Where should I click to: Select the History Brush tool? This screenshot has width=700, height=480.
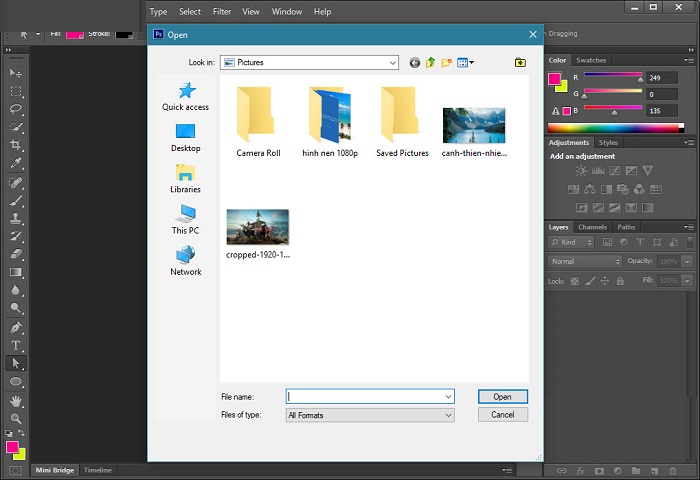[16, 236]
